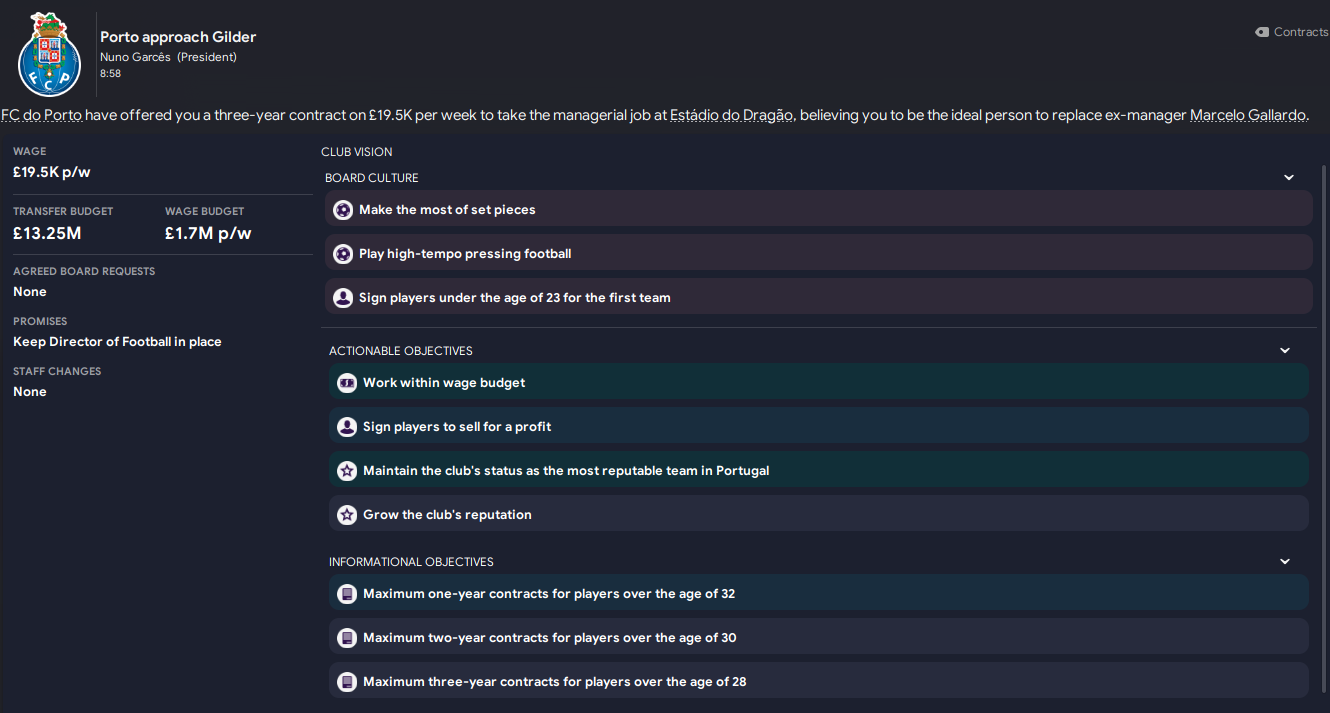The width and height of the screenshot is (1330, 713).
Task: Click the club vision vertical scrollbar
Action: (1324, 400)
